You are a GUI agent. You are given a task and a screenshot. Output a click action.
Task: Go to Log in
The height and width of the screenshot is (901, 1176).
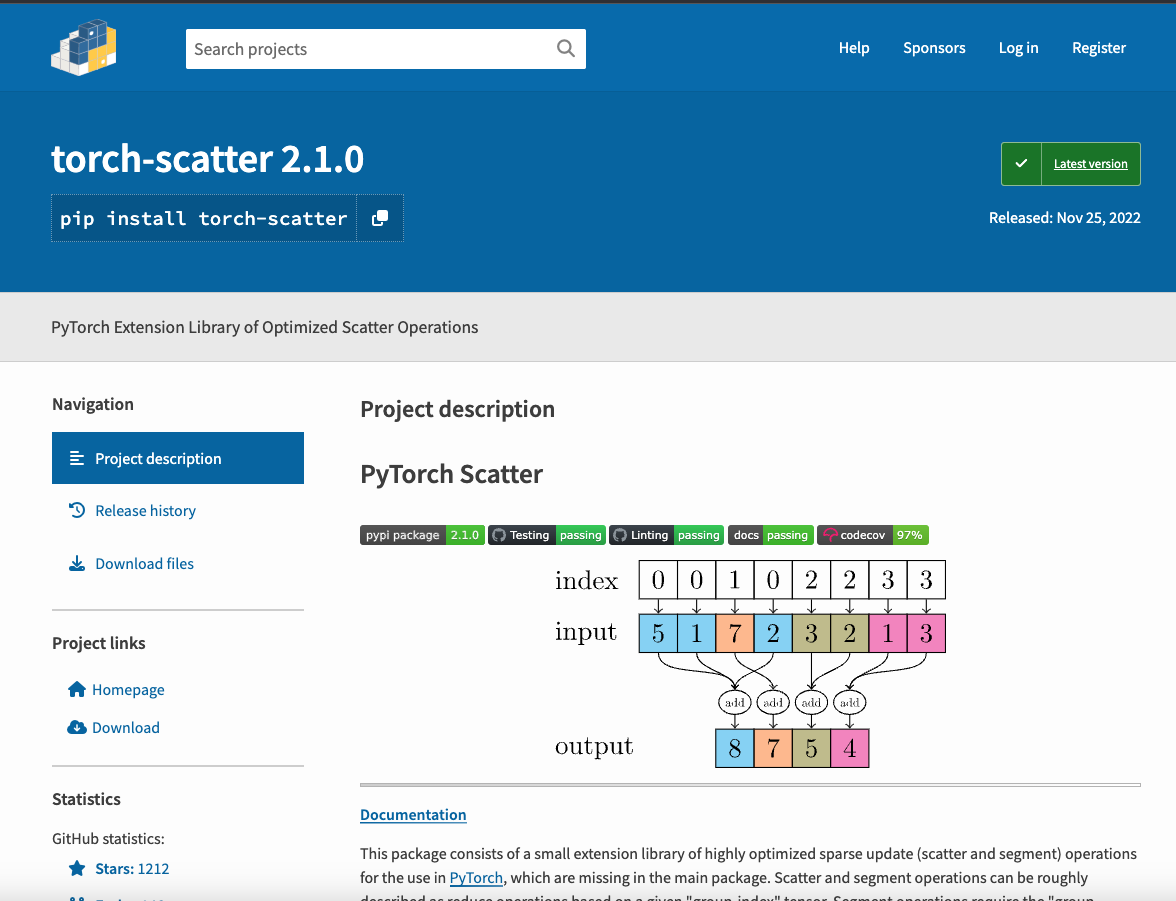[1018, 48]
